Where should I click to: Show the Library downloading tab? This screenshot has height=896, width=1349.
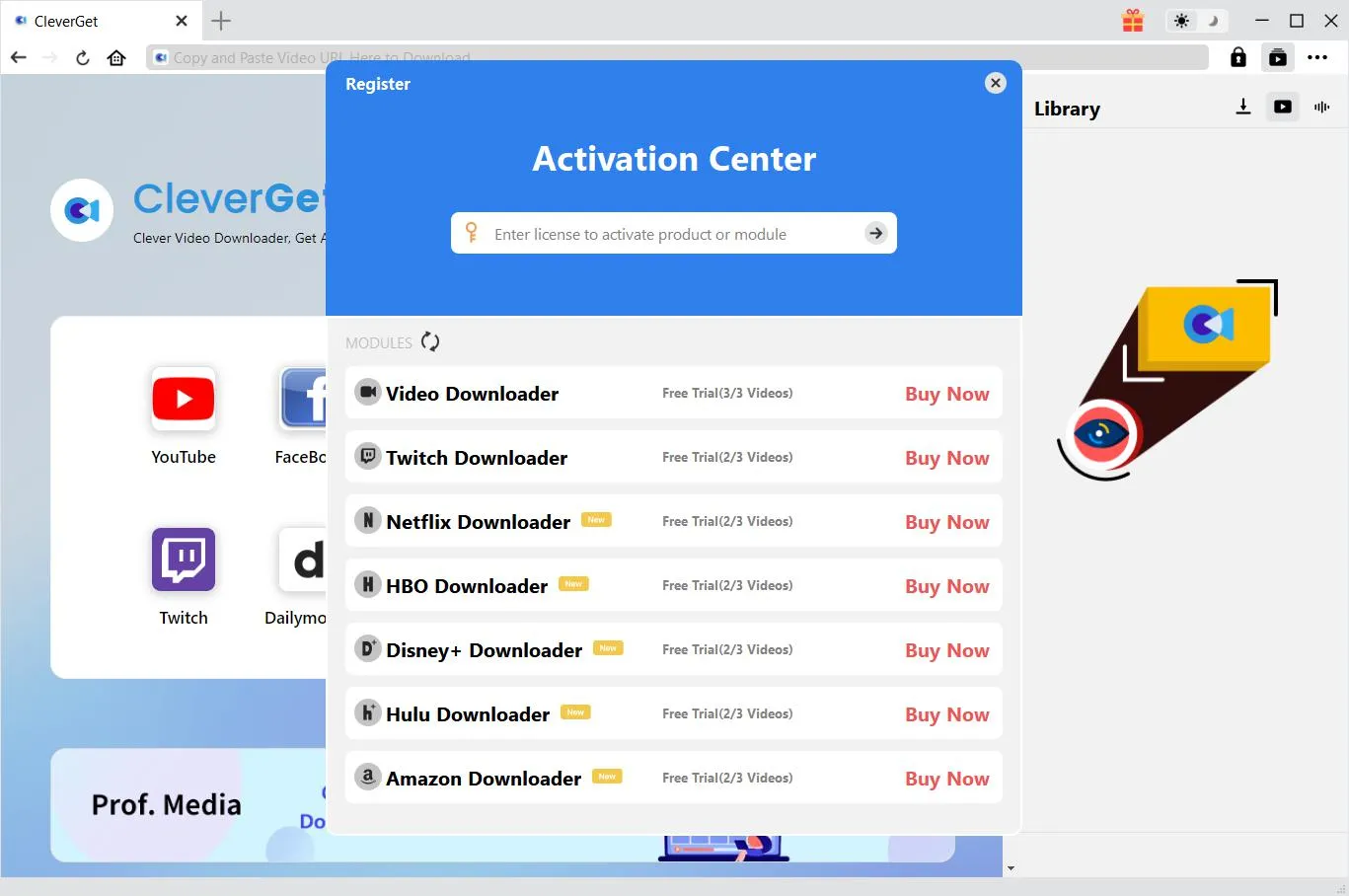1243,108
